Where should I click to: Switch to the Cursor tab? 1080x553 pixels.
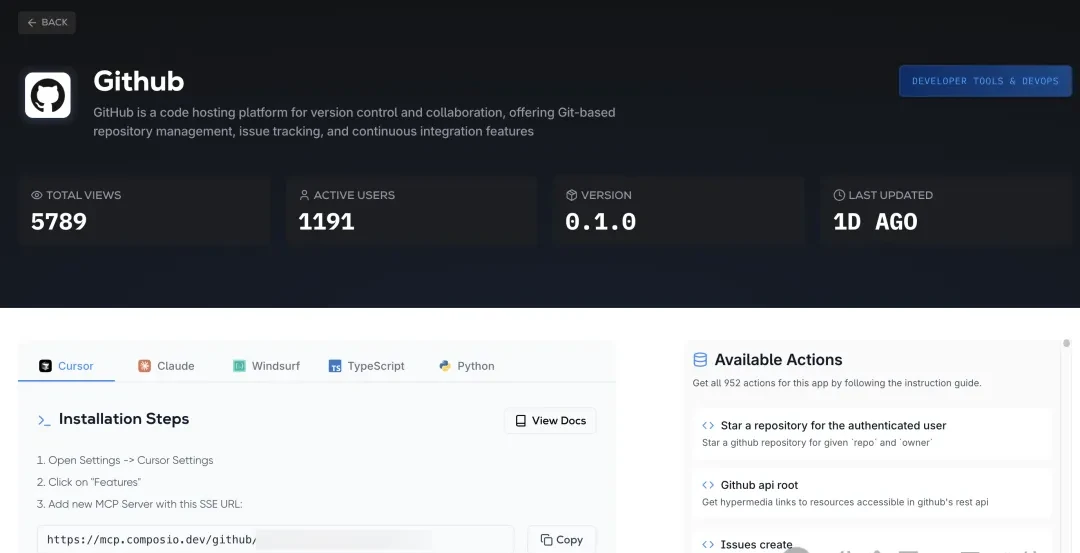coord(66,366)
